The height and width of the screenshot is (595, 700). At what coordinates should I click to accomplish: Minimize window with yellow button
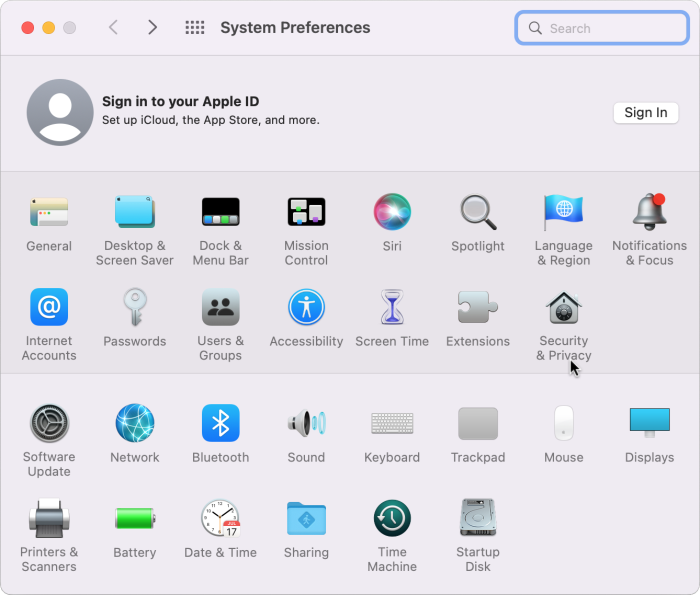click(x=49, y=28)
